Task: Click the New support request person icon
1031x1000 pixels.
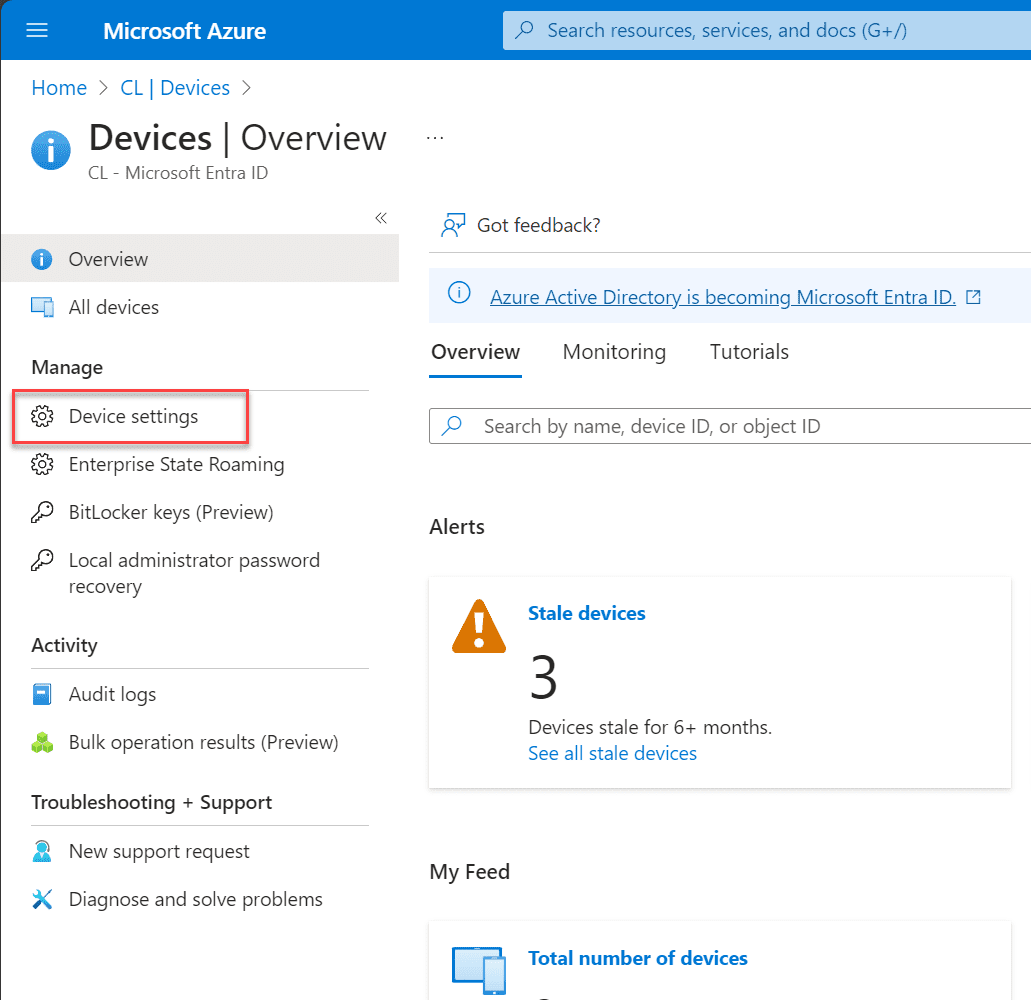Action: click(x=42, y=851)
